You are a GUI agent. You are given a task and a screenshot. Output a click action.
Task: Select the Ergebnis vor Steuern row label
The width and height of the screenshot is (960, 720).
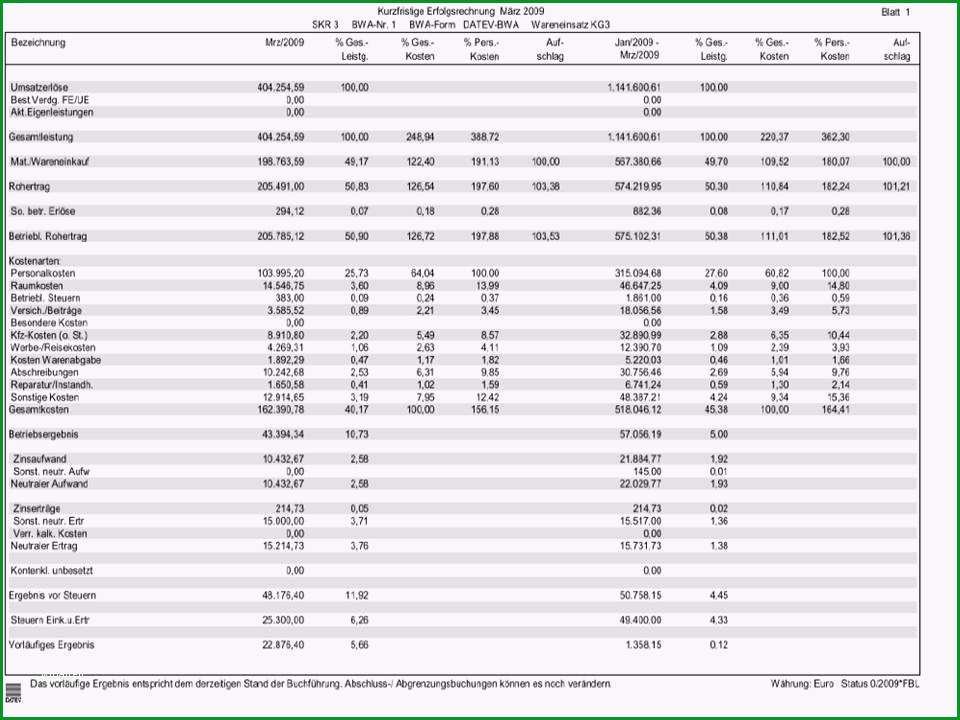click(52, 595)
